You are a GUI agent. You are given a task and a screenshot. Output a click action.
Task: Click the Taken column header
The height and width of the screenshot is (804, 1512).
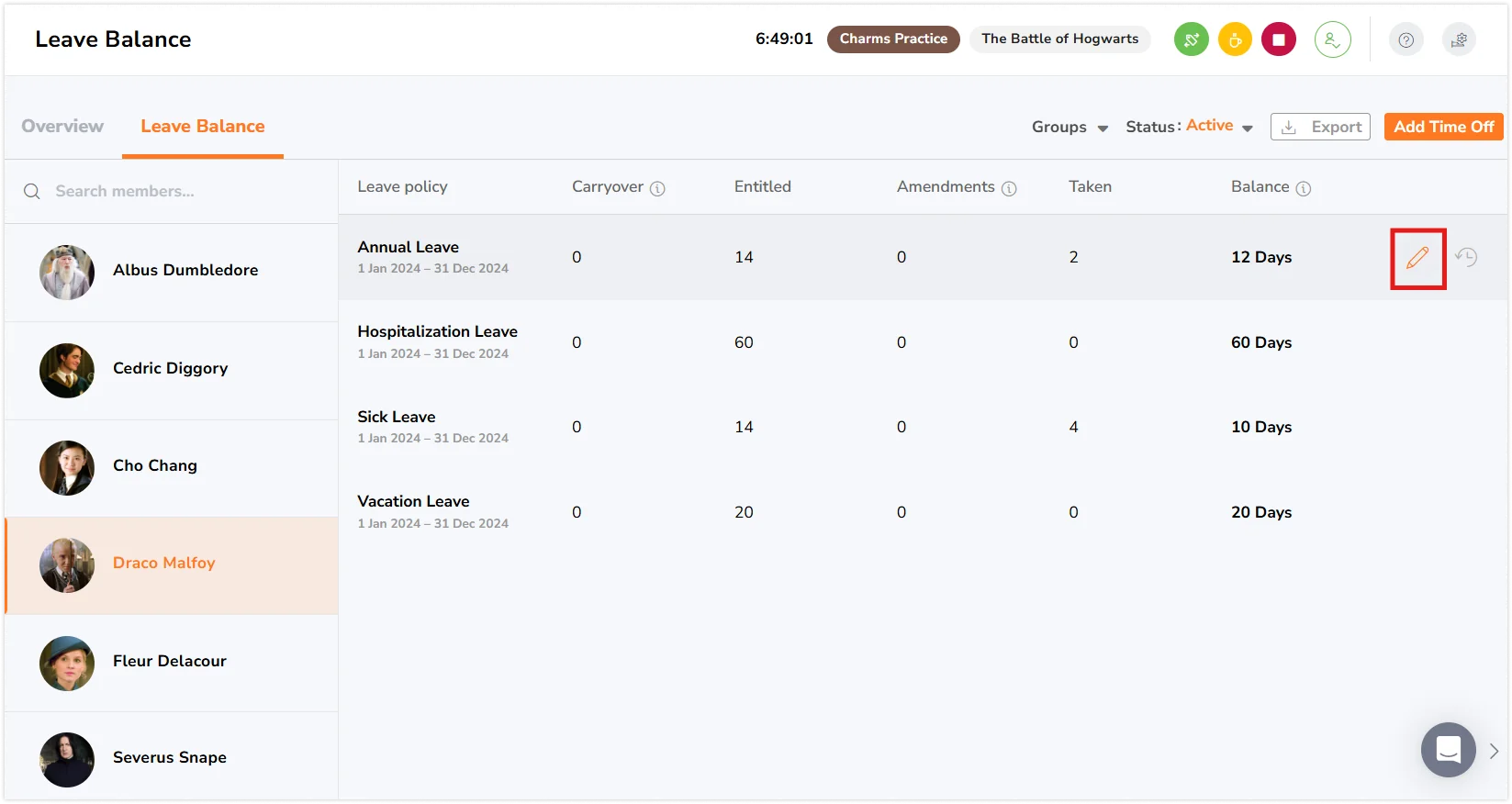1090,186
